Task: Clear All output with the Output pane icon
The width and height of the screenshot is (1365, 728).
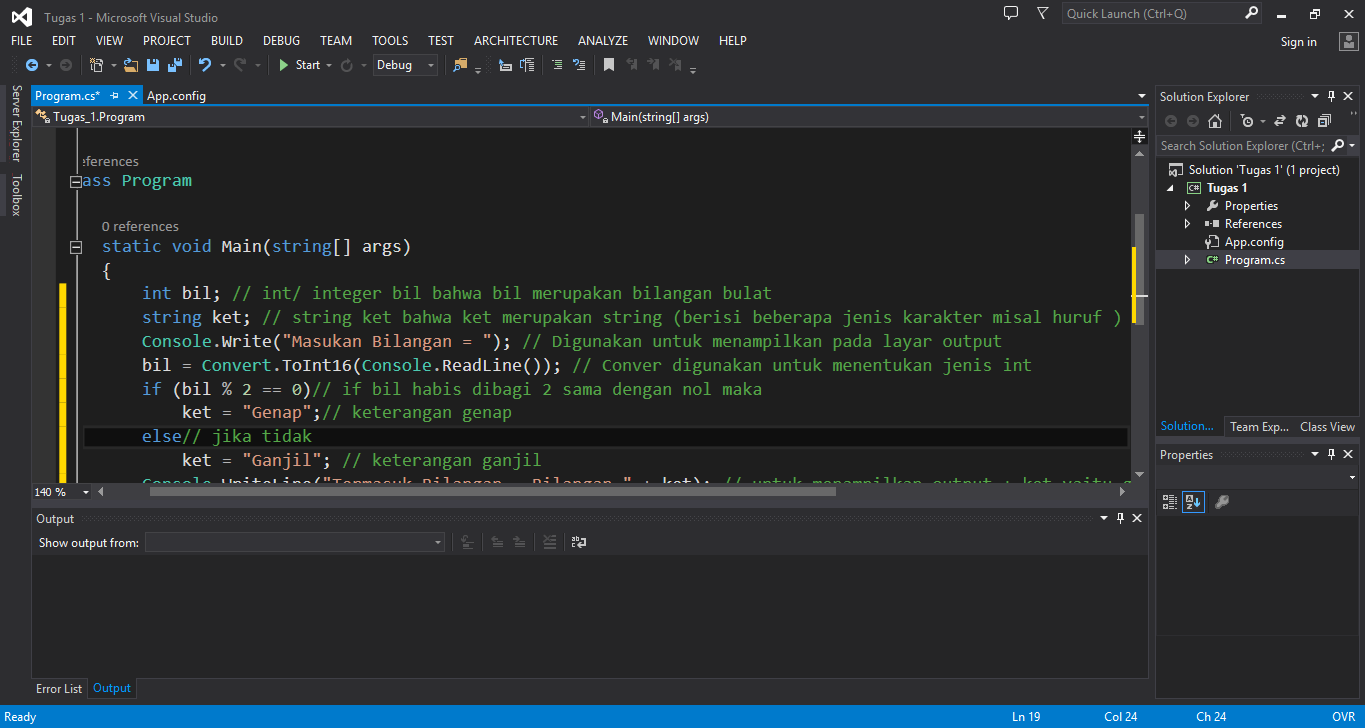Action: point(550,541)
